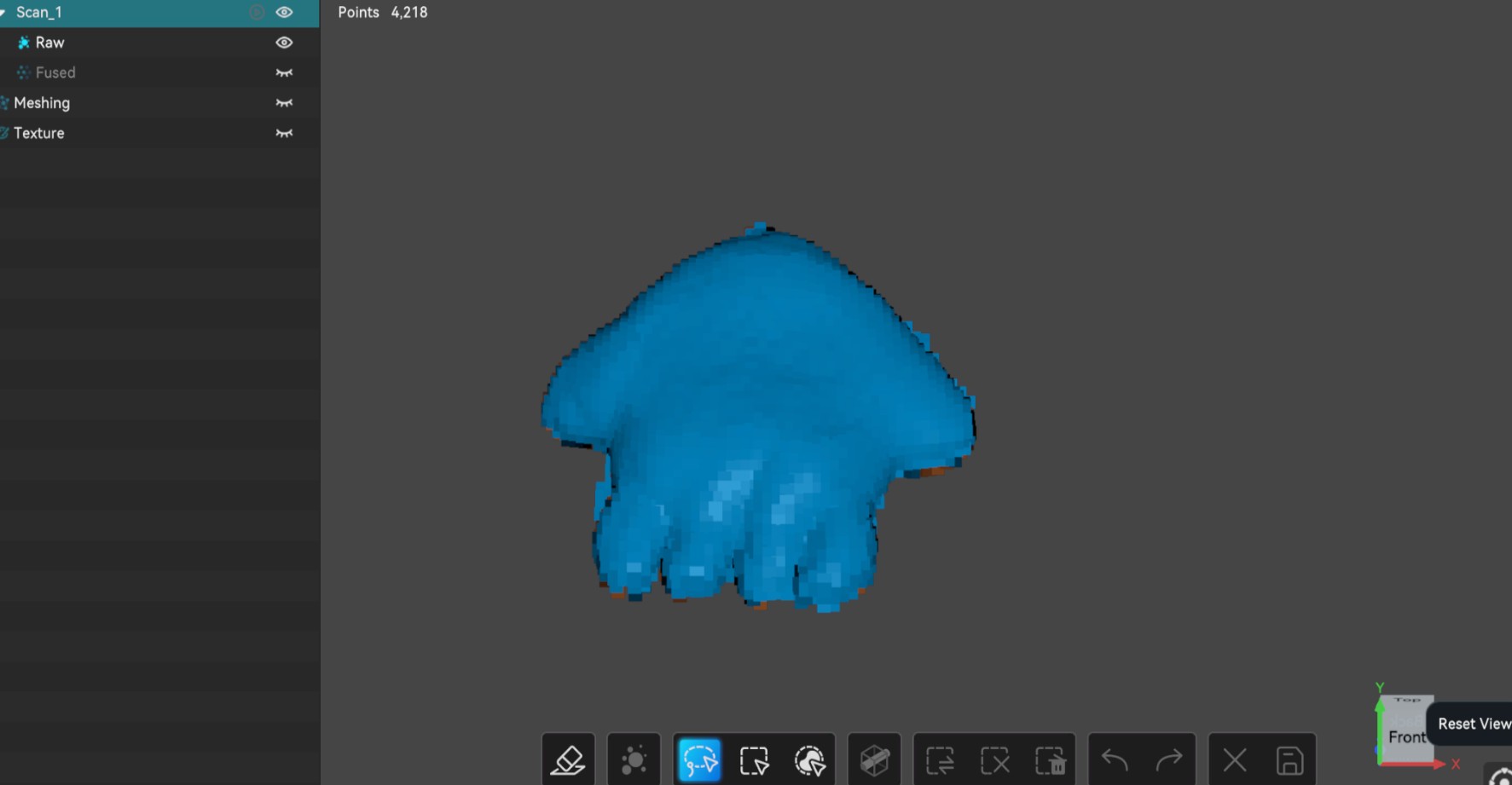This screenshot has height=785, width=1512.
Task: Click the cube cutting plane tool
Action: [x=875, y=759]
